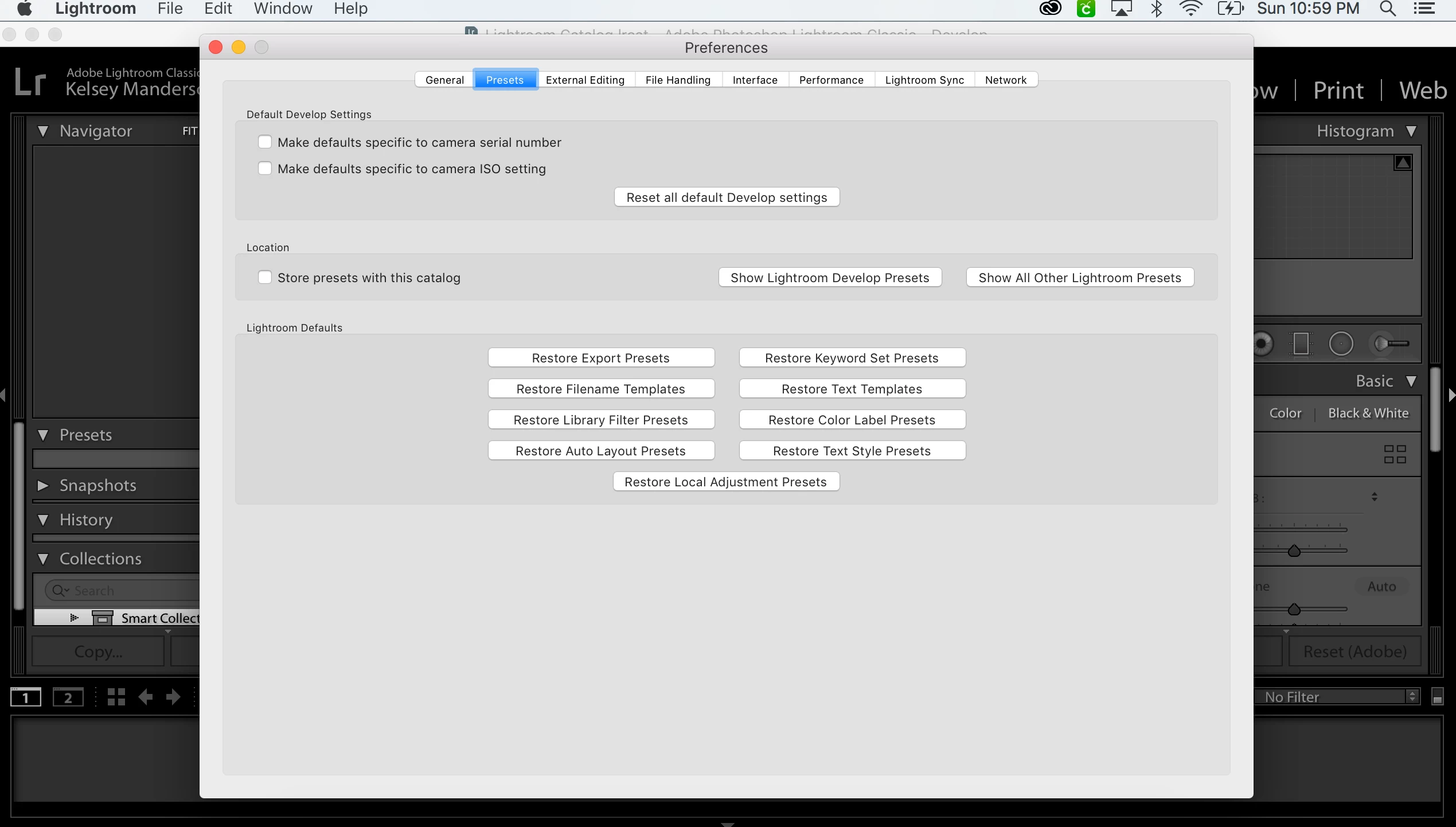1456x827 pixels.
Task: Click histogram highlight clipping indicator
Action: point(1403,163)
